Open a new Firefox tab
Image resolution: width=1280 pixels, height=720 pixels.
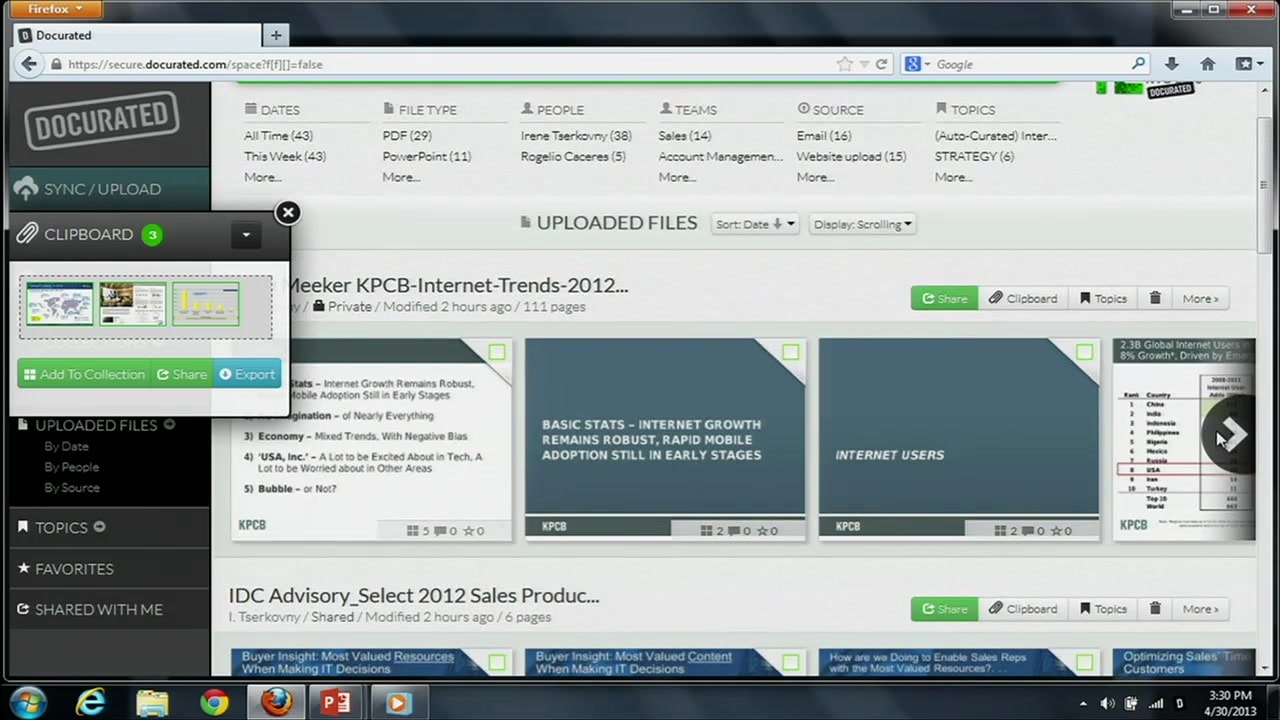(x=276, y=35)
